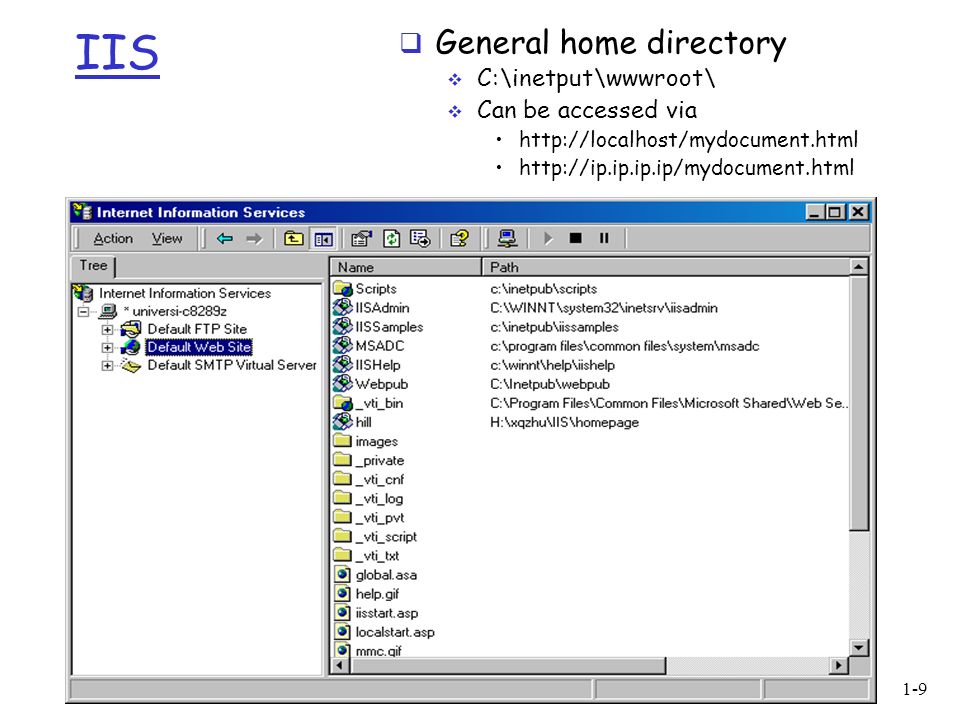960x720 pixels.
Task: Click the Refresh toolbar icon
Action: click(391, 238)
